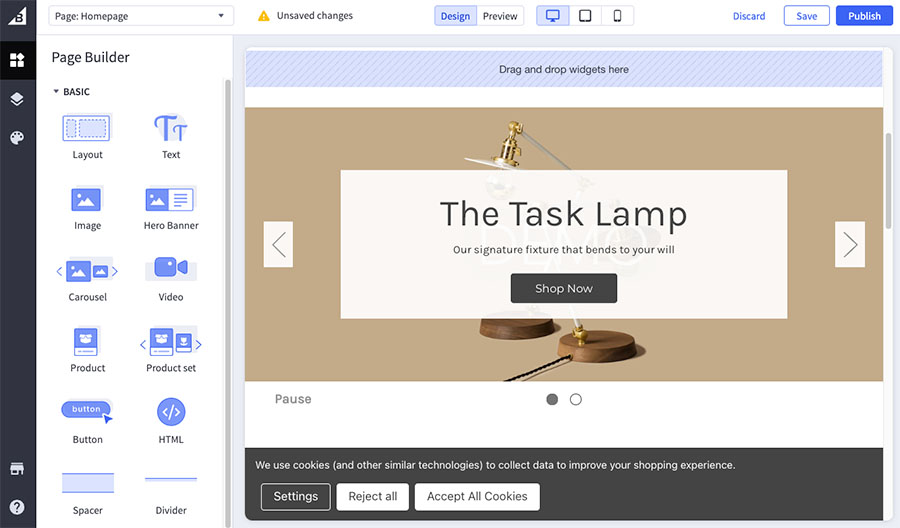The height and width of the screenshot is (528, 900).
Task: Select the Button widget
Action: [87, 422]
